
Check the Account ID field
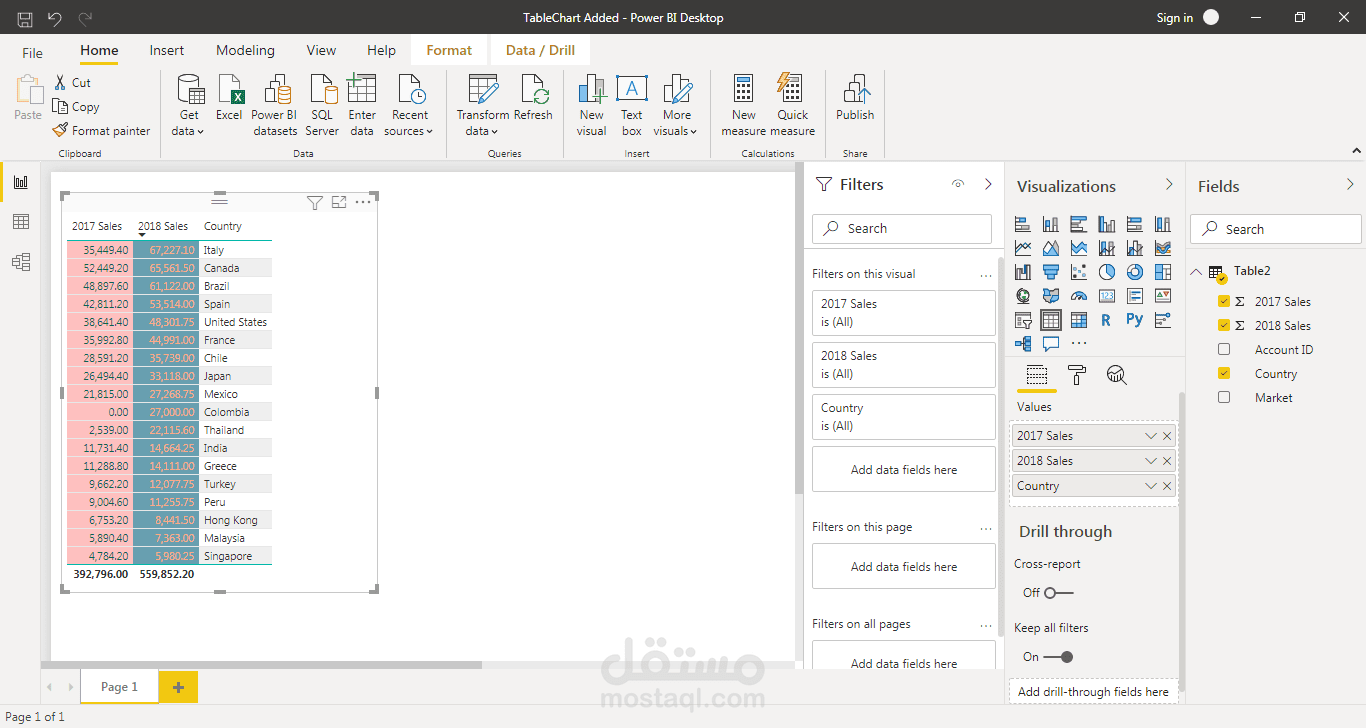click(x=1224, y=349)
